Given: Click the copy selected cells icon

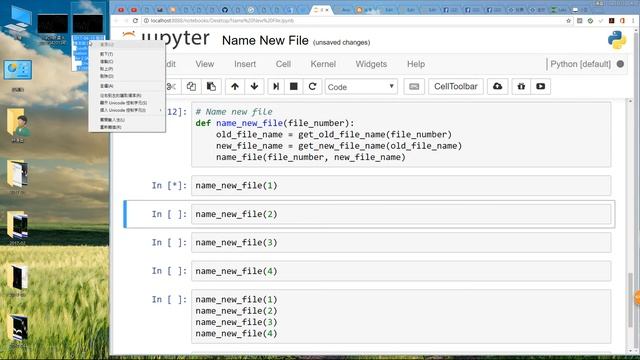Looking at the screenshot, I should coord(191,87).
